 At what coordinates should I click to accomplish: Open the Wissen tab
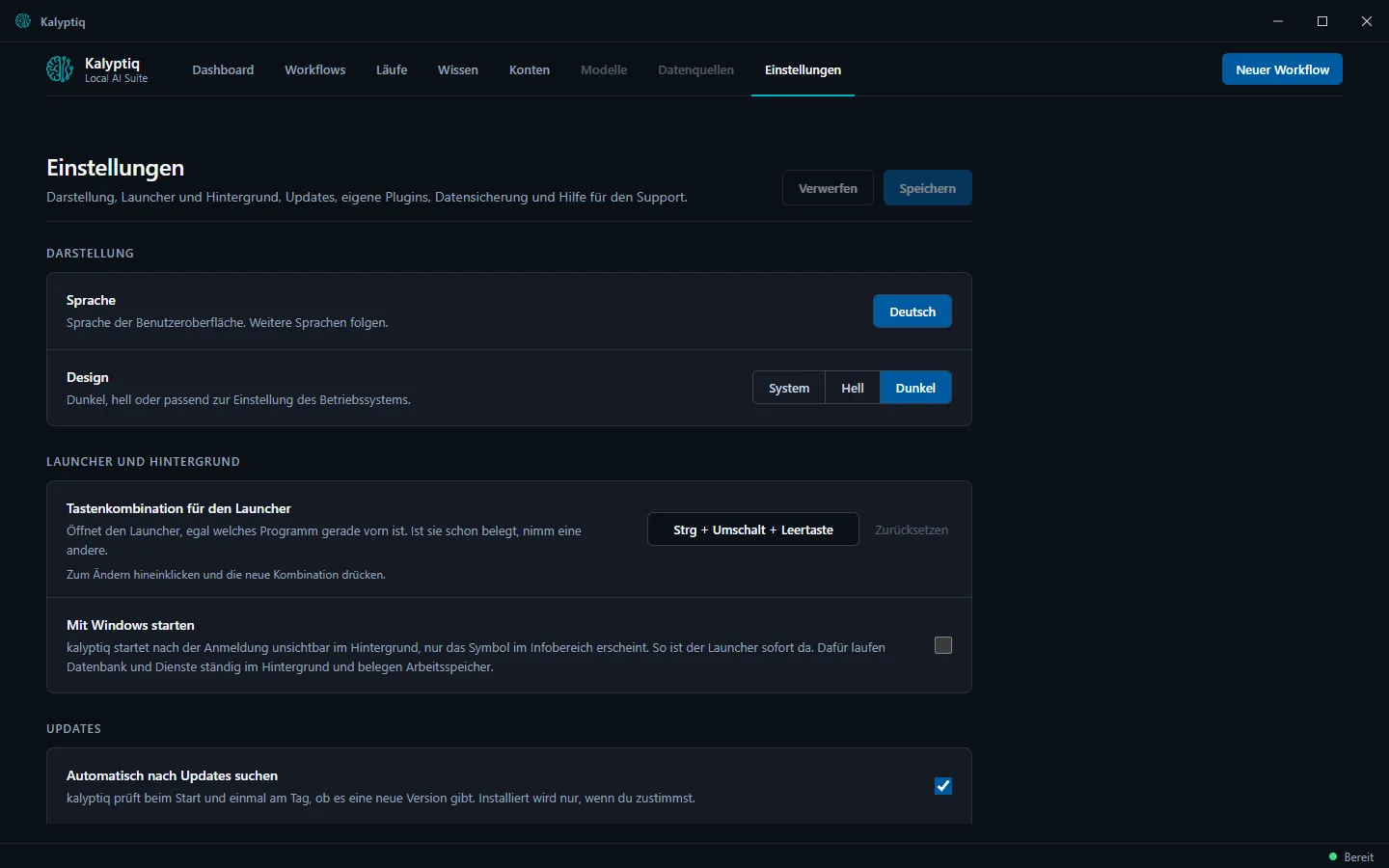458,69
